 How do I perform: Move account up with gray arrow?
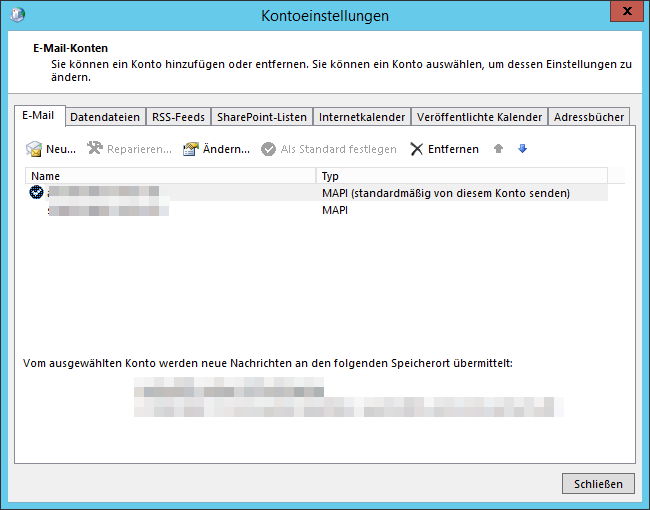coord(498,149)
